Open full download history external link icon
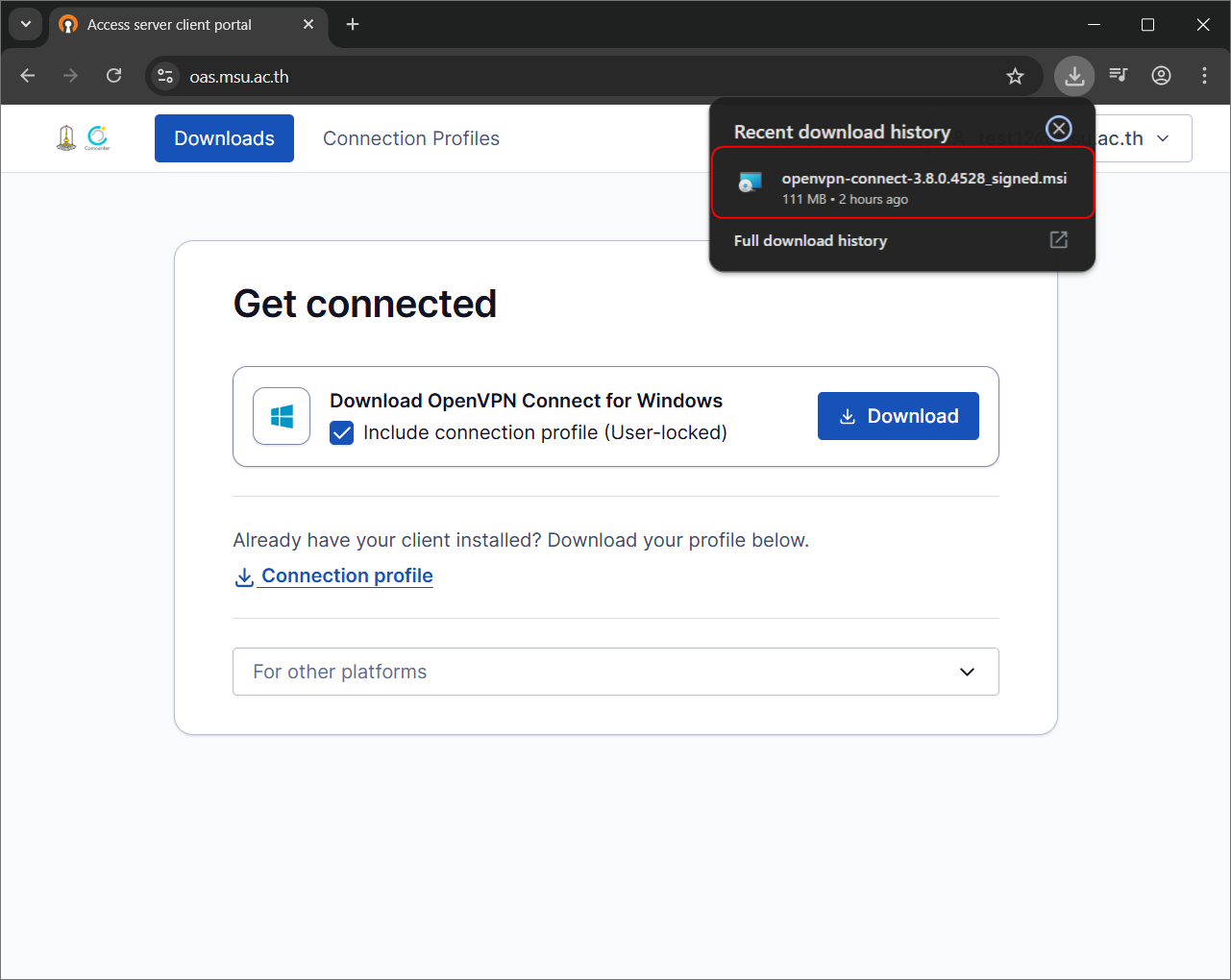This screenshot has height=980, width=1231. 1058,240
